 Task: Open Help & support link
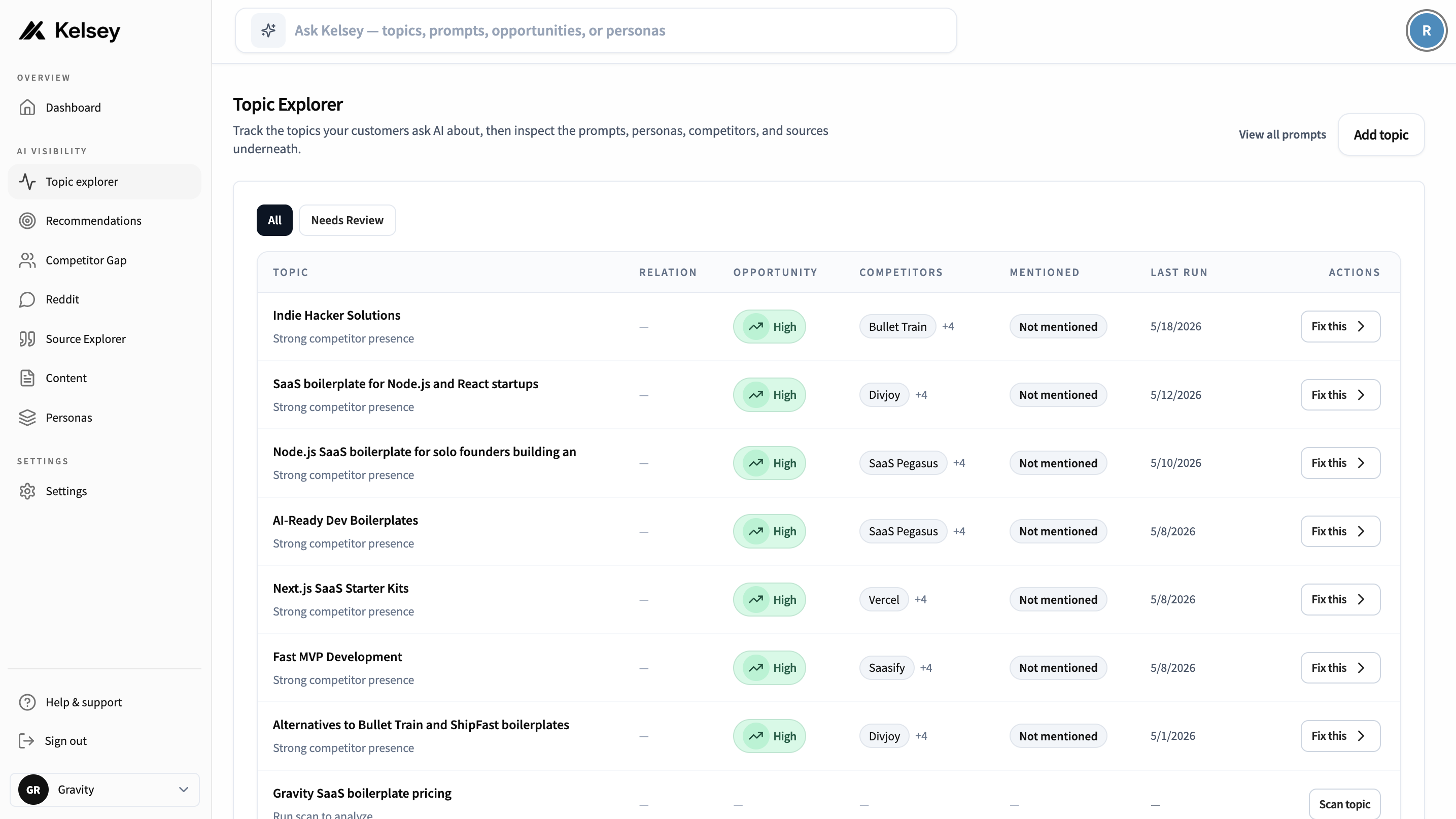pyautogui.click(x=104, y=702)
